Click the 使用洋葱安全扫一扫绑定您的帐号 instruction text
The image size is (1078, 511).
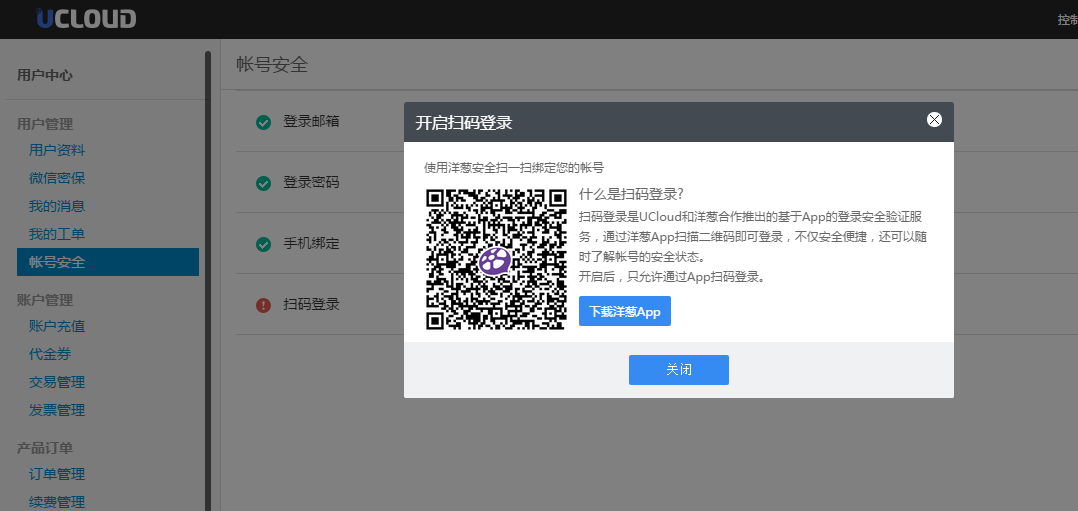(x=514, y=167)
